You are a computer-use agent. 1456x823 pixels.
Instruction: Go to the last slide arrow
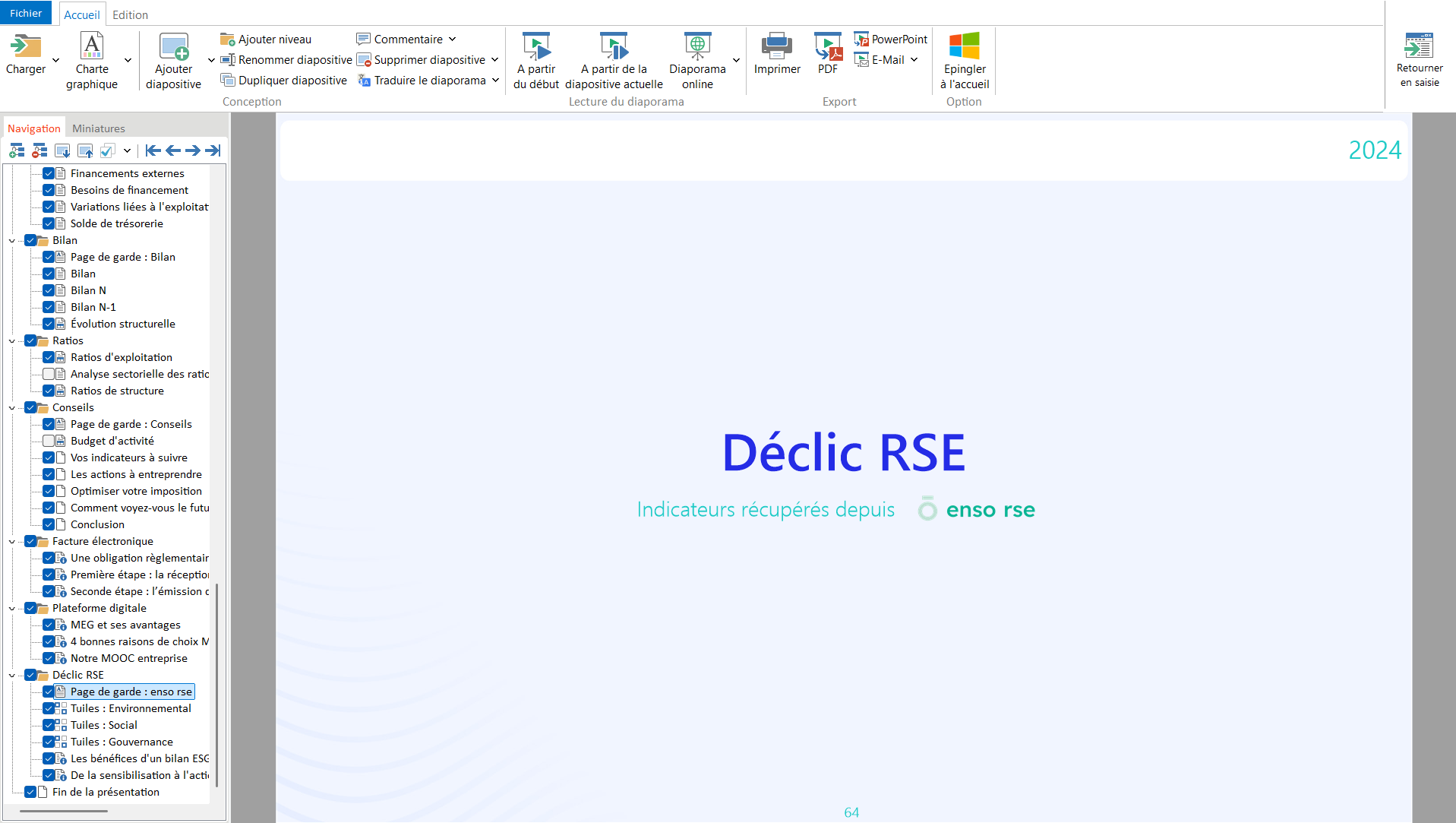coord(213,150)
